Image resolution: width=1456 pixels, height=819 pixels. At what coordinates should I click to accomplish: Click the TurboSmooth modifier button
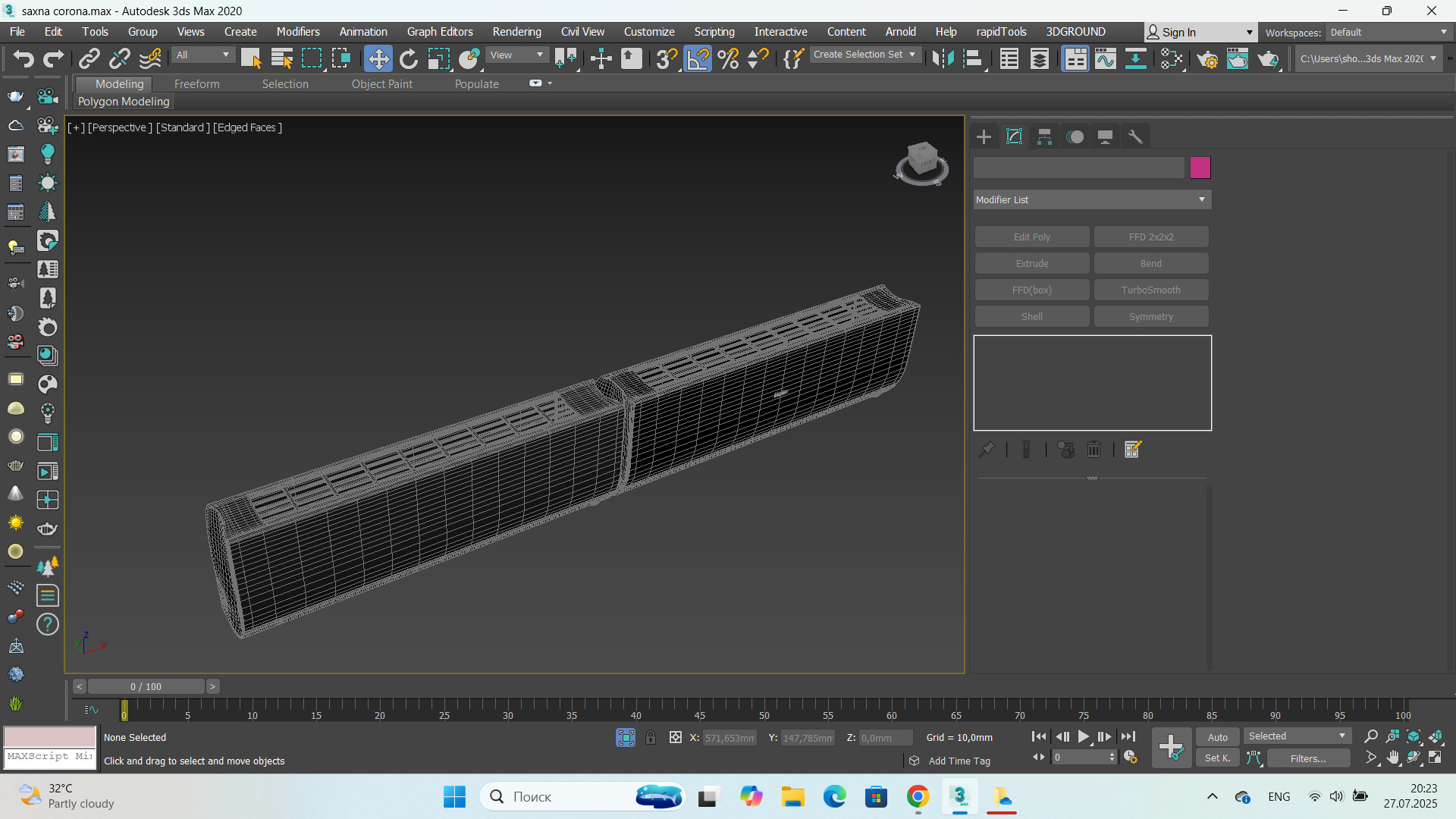point(1150,290)
